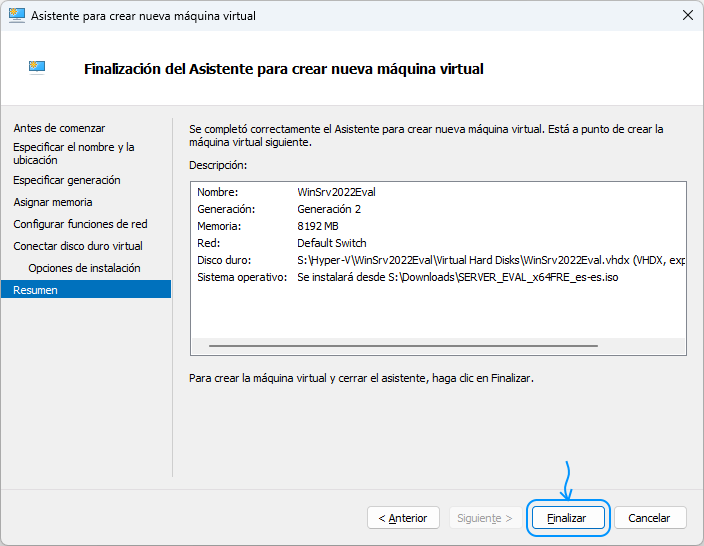
Task: Click the 8192 MB memory value
Action: click(x=318, y=226)
